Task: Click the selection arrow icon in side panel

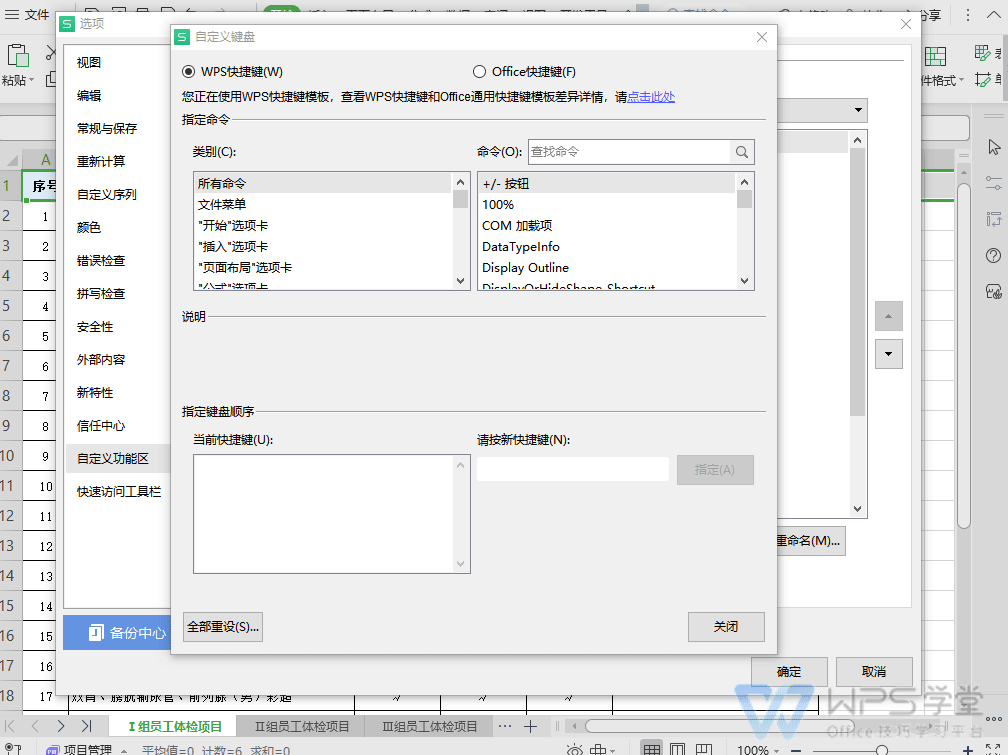Action: click(x=994, y=147)
